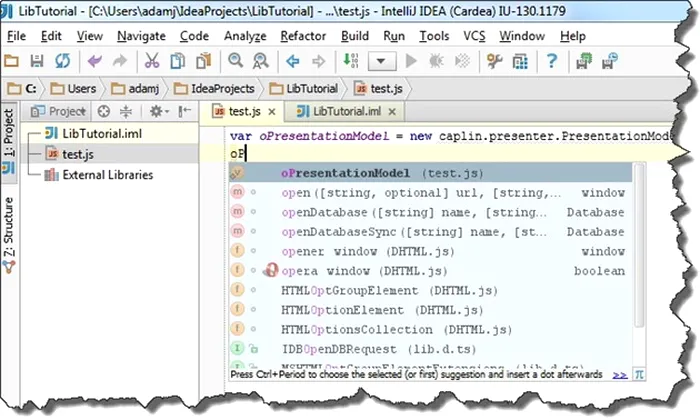This screenshot has width=700, height=420.
Task: Click the Open folder toolbar icon
Action: 11,60
